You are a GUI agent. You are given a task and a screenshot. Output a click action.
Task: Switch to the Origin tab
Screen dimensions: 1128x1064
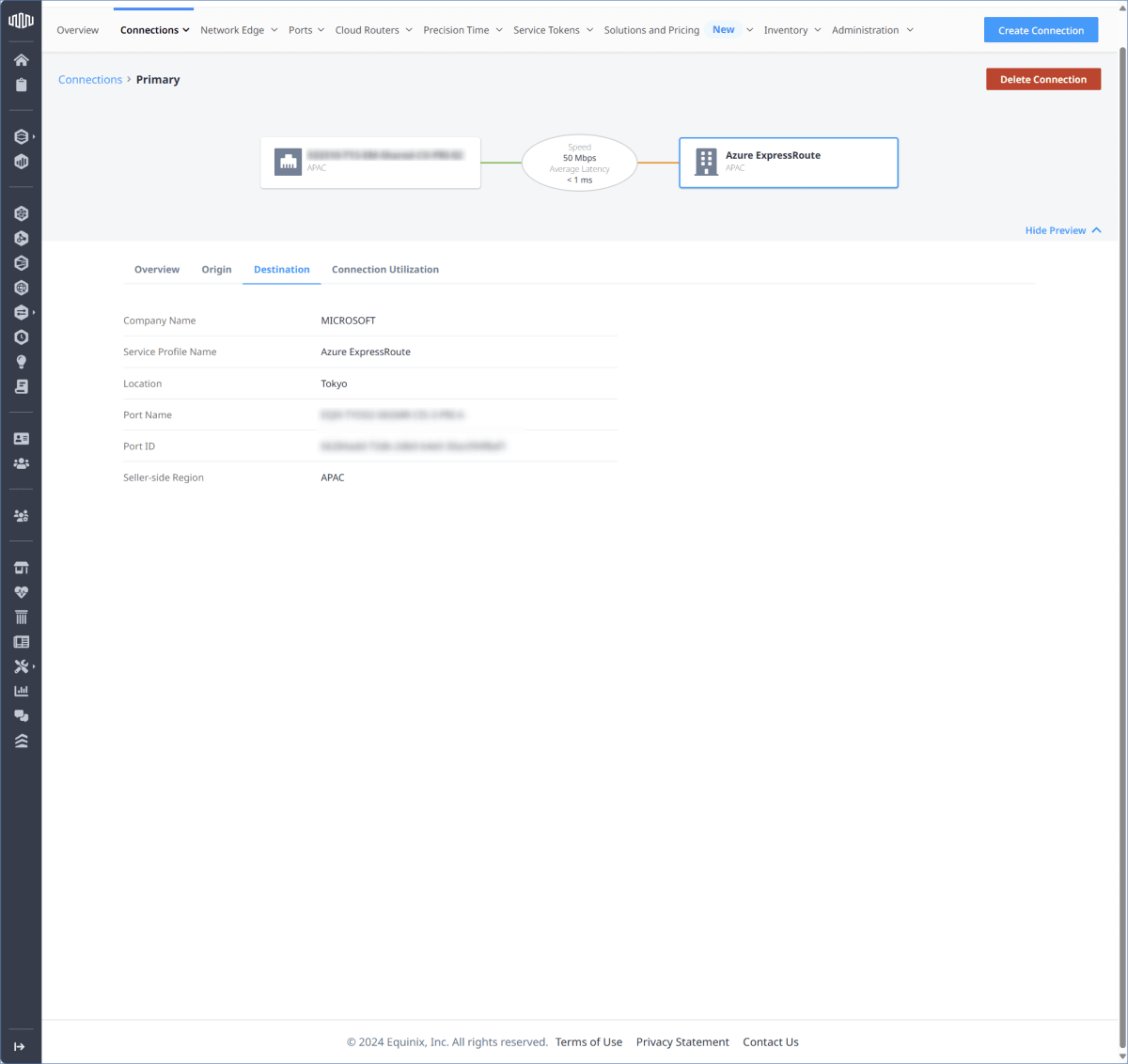coord(216,270)
